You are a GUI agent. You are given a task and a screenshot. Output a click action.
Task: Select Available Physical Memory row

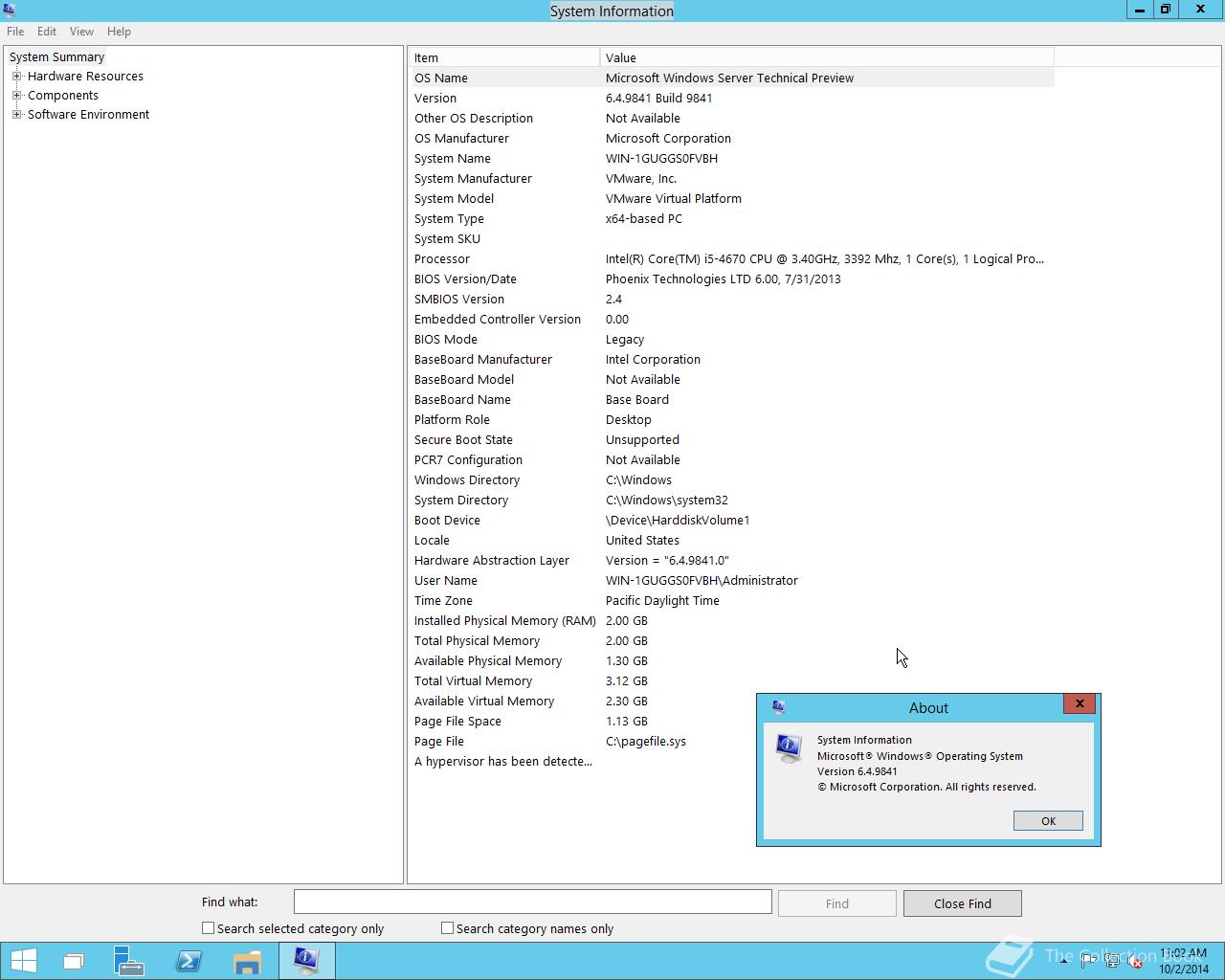click(732, 661)
